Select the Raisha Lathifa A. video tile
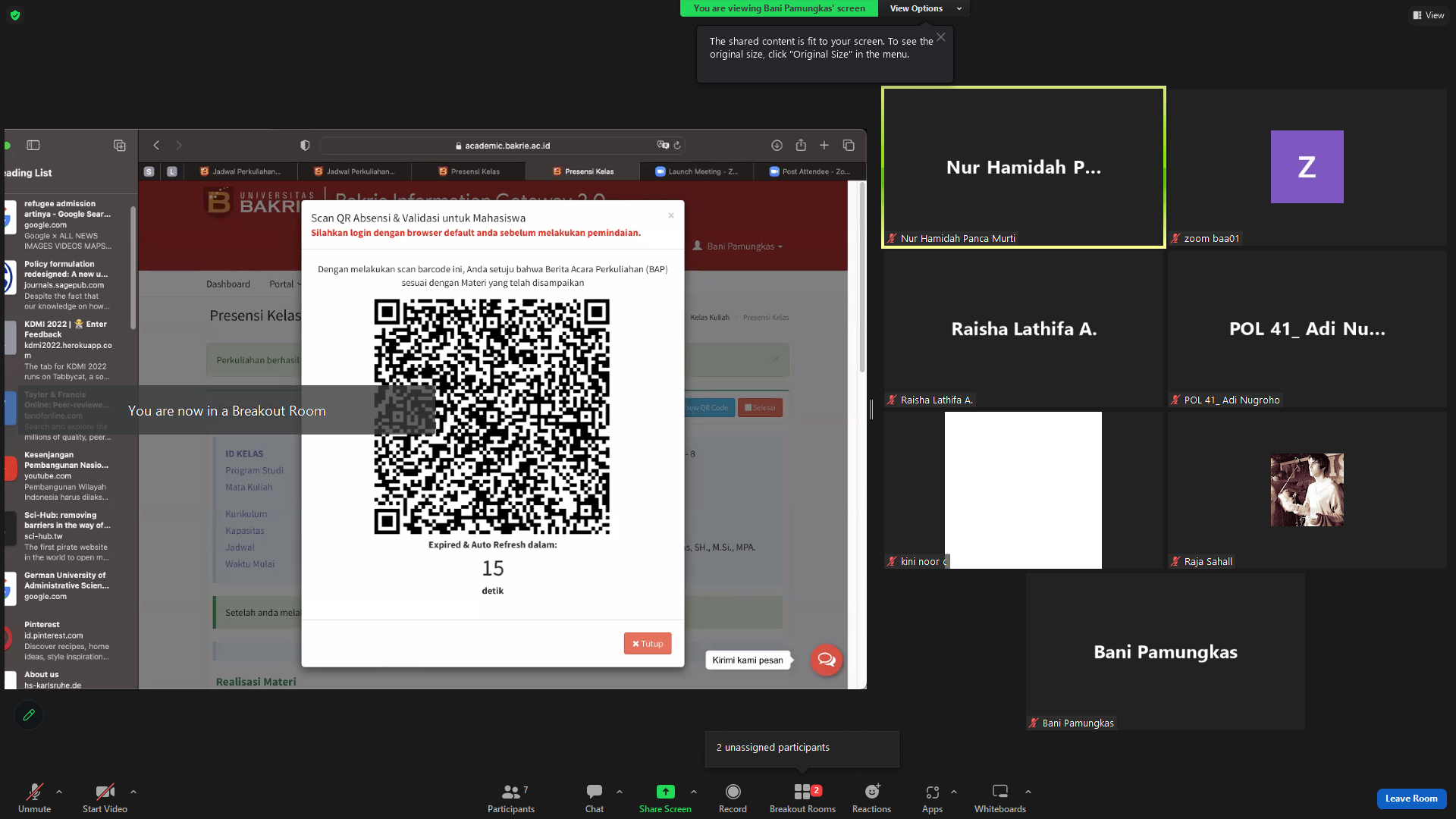The width and height of the screenshot is (1456, 819). point(1023,328)
